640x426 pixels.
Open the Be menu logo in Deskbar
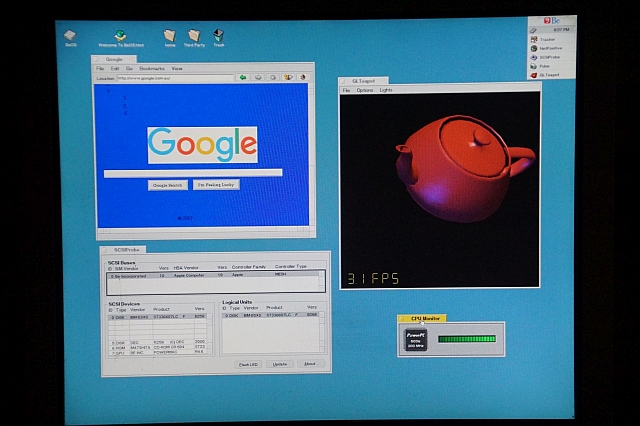[x=551, y=20]
